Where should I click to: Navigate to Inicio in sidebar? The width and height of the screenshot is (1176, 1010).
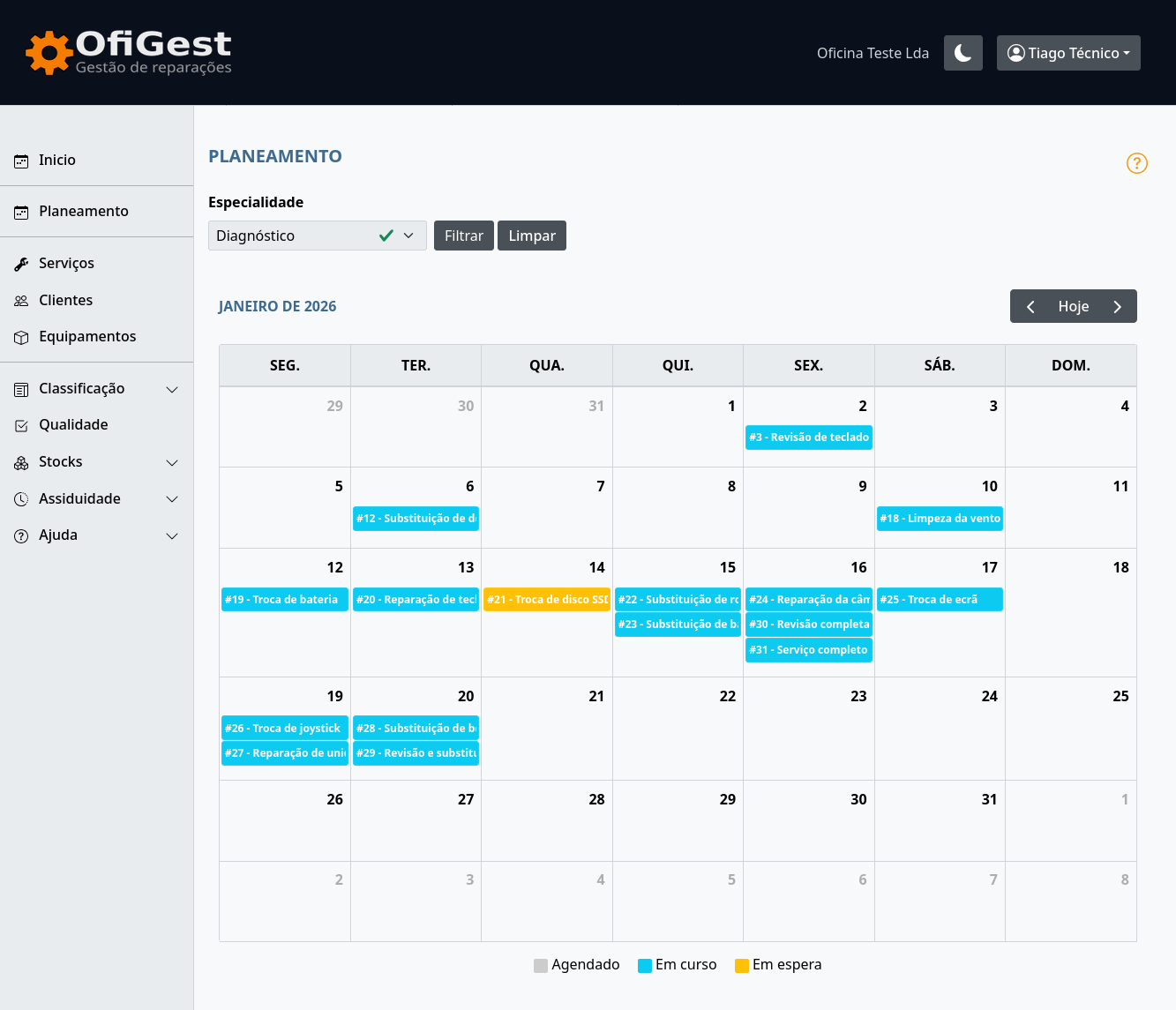coord(57,160)
